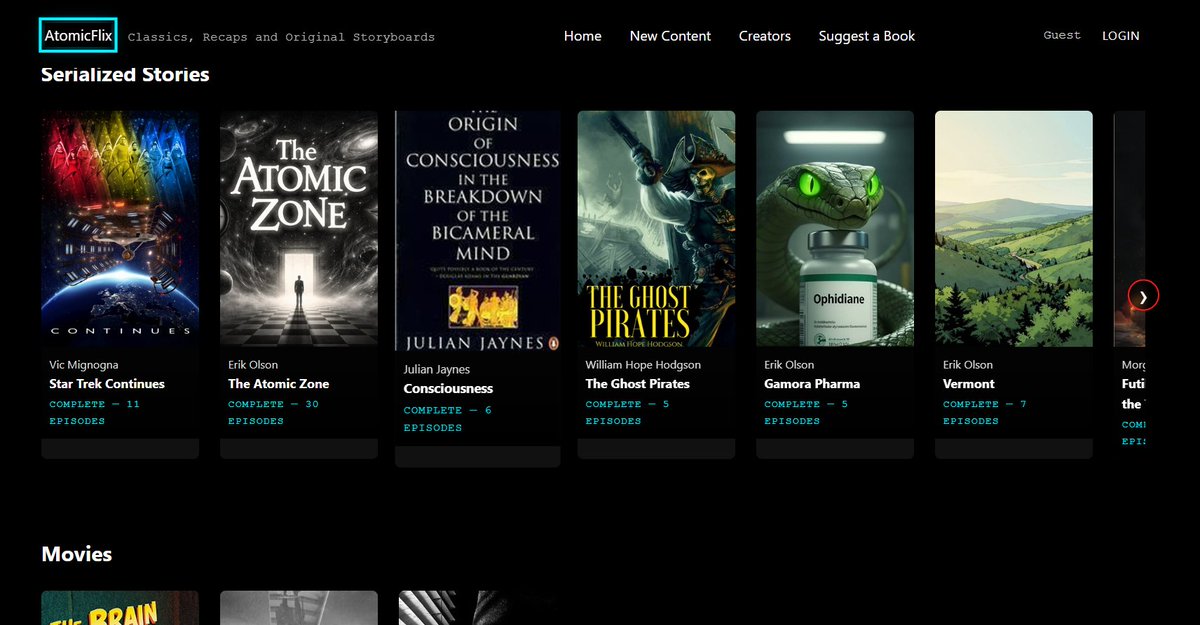Click Erik Olson above Vermont
Screen dimensions: 1200x625
968,365
